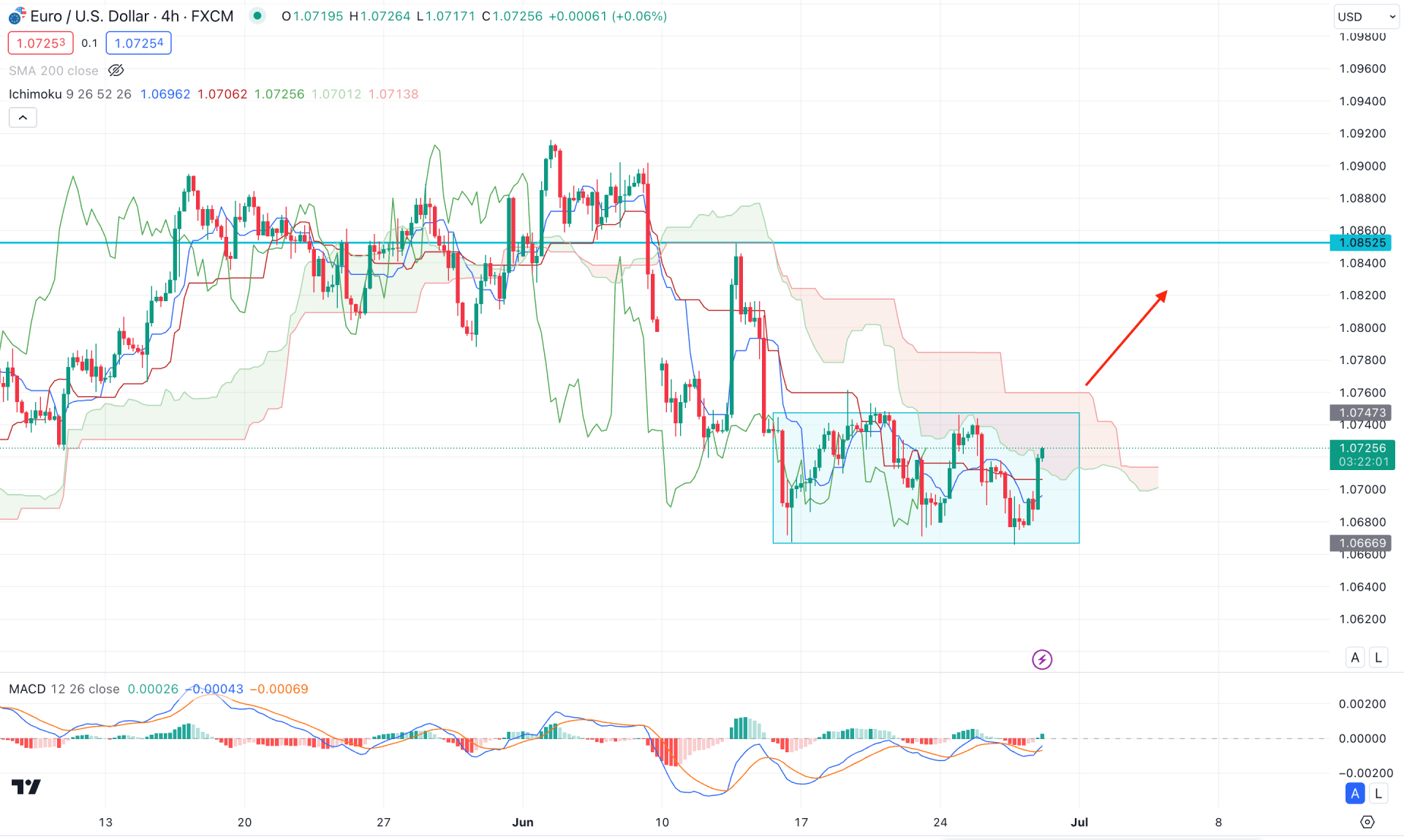The height and width of the screenshot is (840, 1404).
Task: Click the Jun date label on time axis
Action: pyautogui.click(x=523, y=822)
